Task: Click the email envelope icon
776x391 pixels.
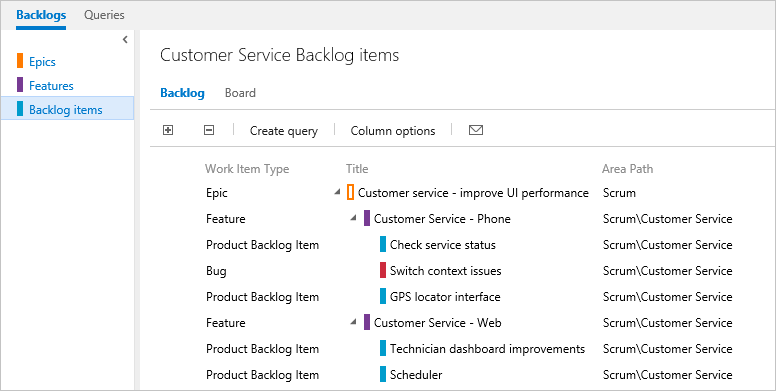Action: point(476,130)
